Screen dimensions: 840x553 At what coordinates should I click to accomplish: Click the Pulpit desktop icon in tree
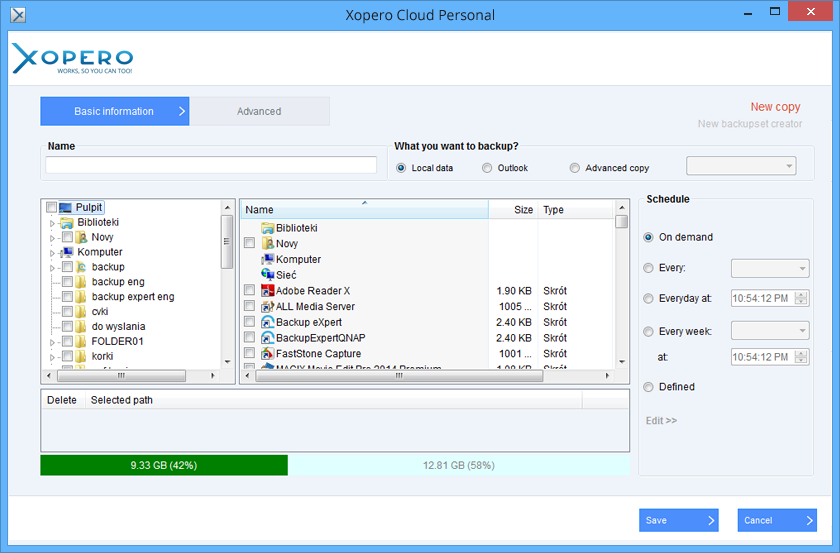point(65,207)
